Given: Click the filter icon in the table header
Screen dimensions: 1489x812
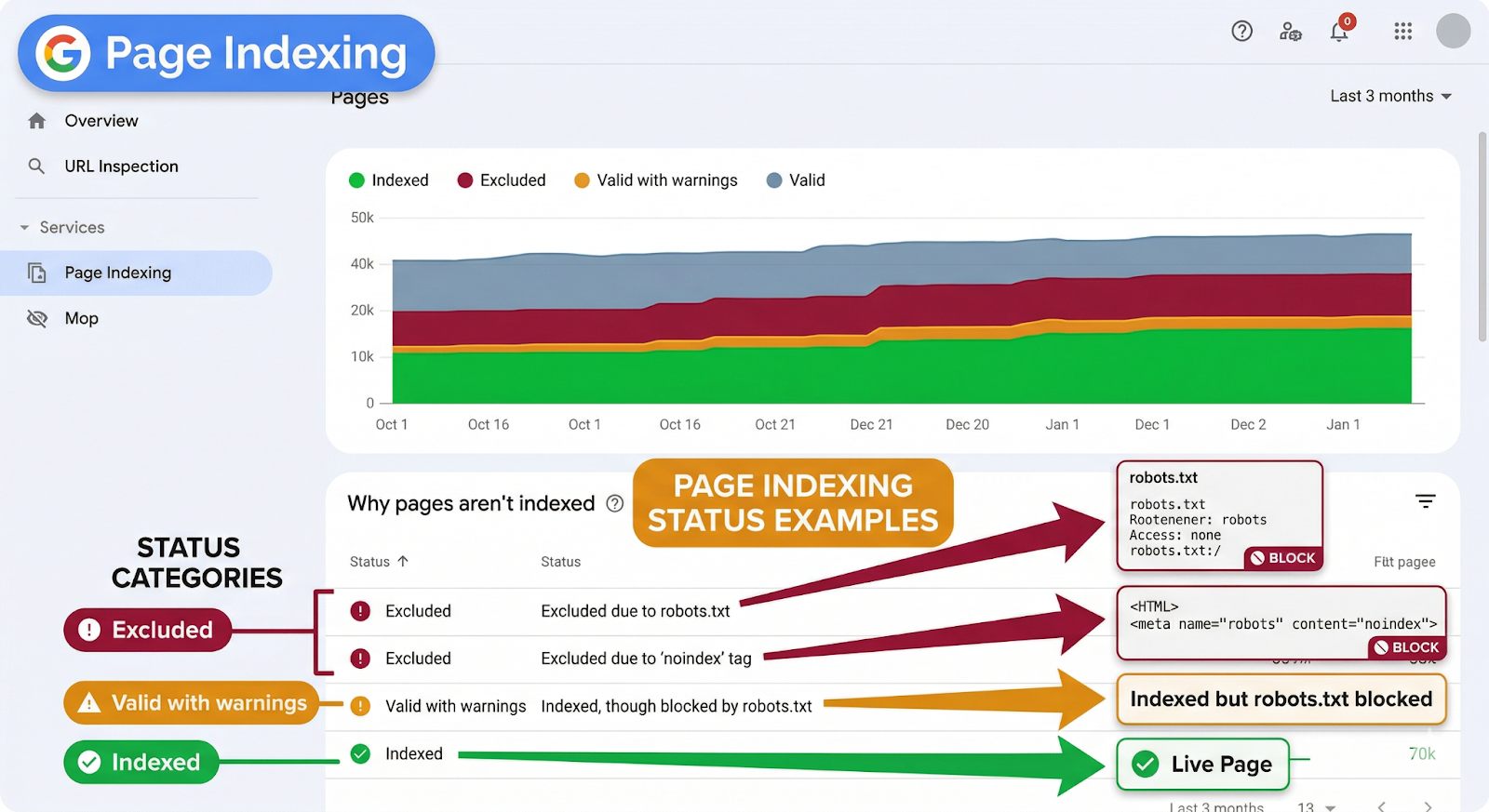Looking at the screenshot, I should (x=1425, y=501).
